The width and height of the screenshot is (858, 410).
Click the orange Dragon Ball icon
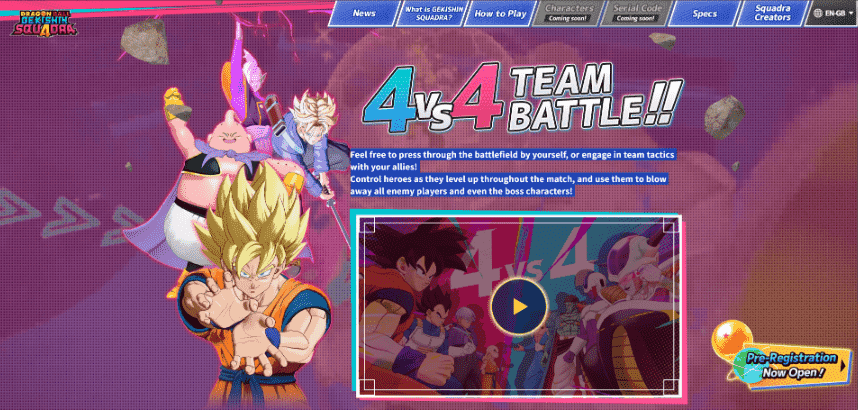732,340
